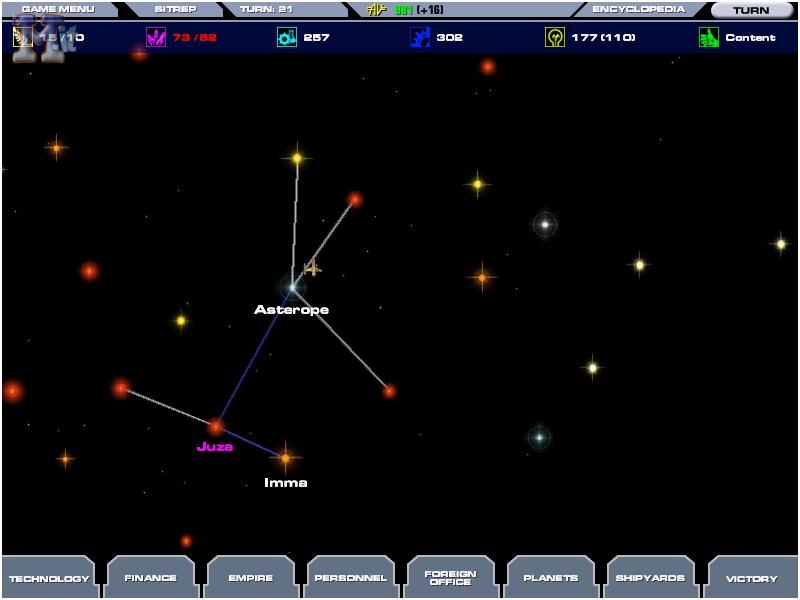Image resolution: width=800 pixels, height=600 pixels.
Task: Select the Asterope star system
Action: point(292,288)
